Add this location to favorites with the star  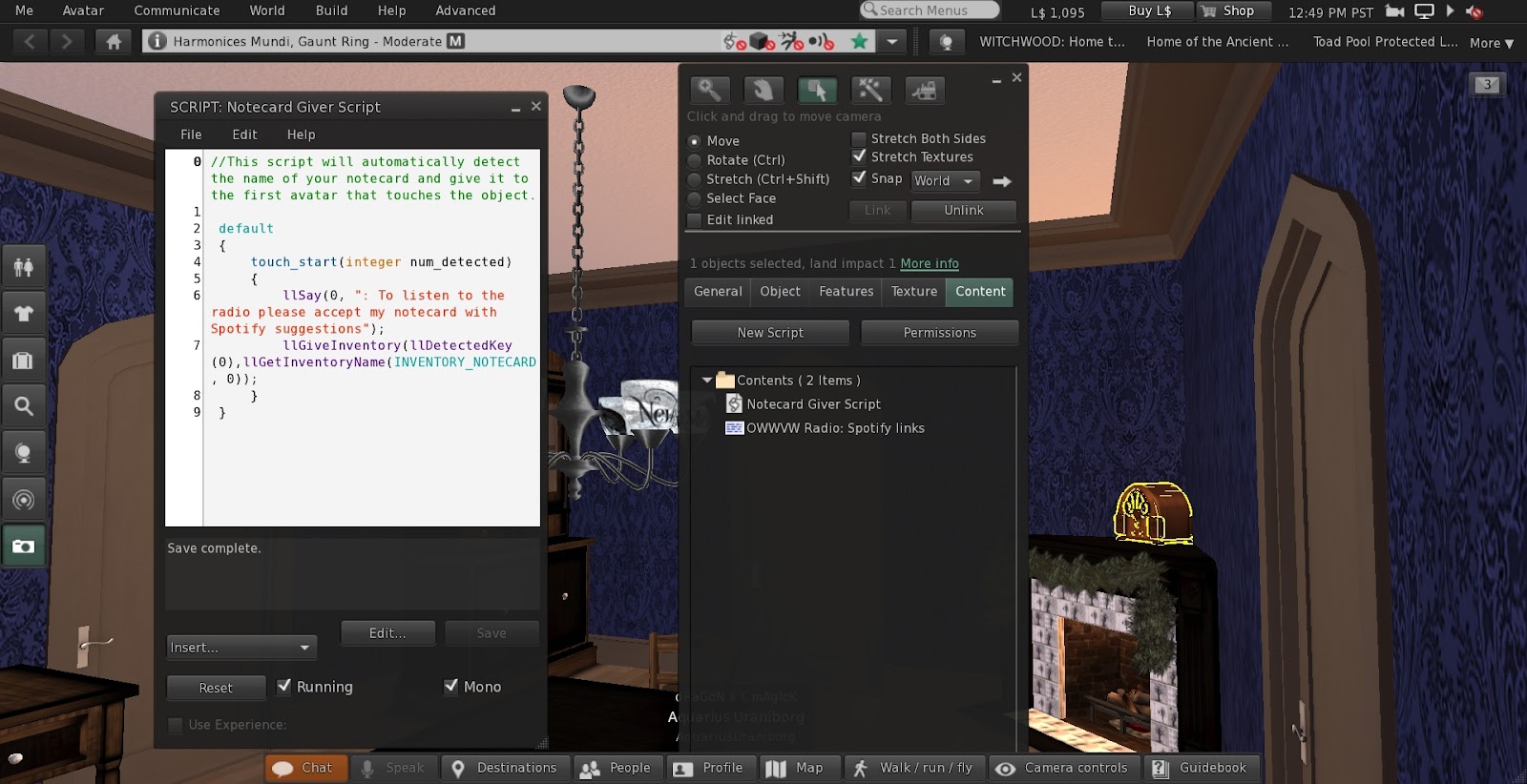tap(860, 41)
